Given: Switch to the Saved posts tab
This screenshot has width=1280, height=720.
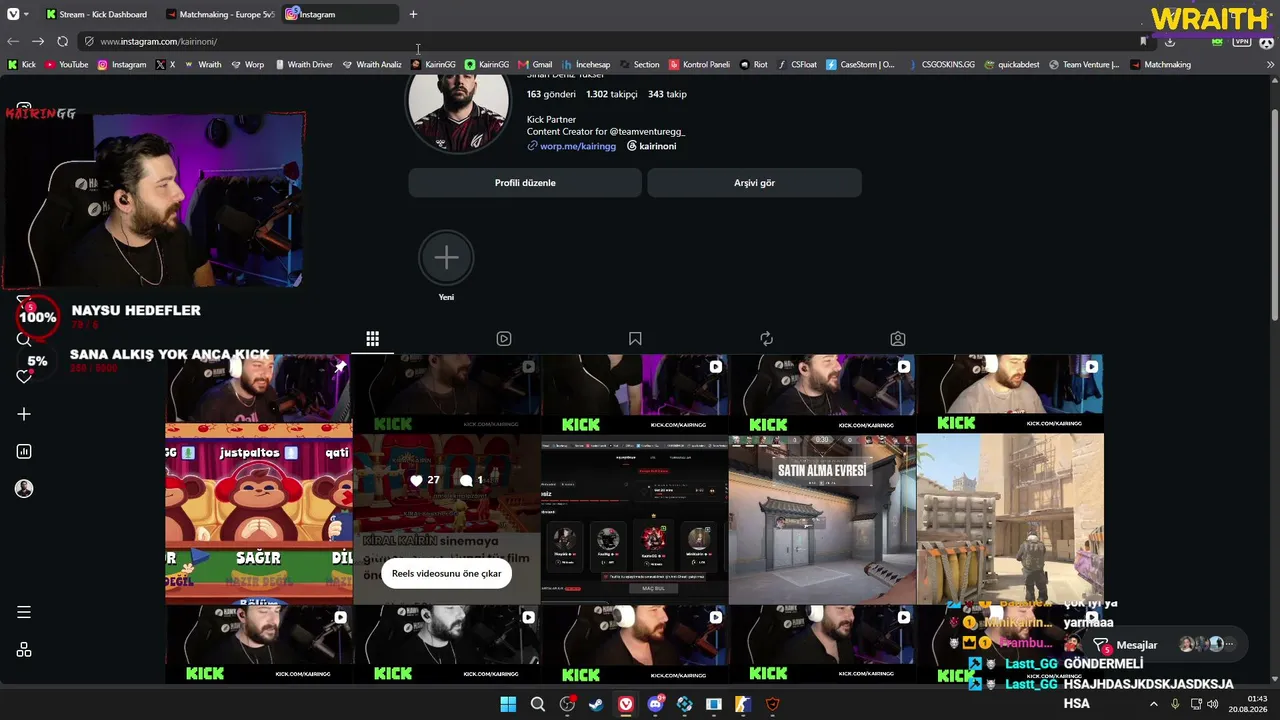Looking at the screenshot, I should [635, 339].
